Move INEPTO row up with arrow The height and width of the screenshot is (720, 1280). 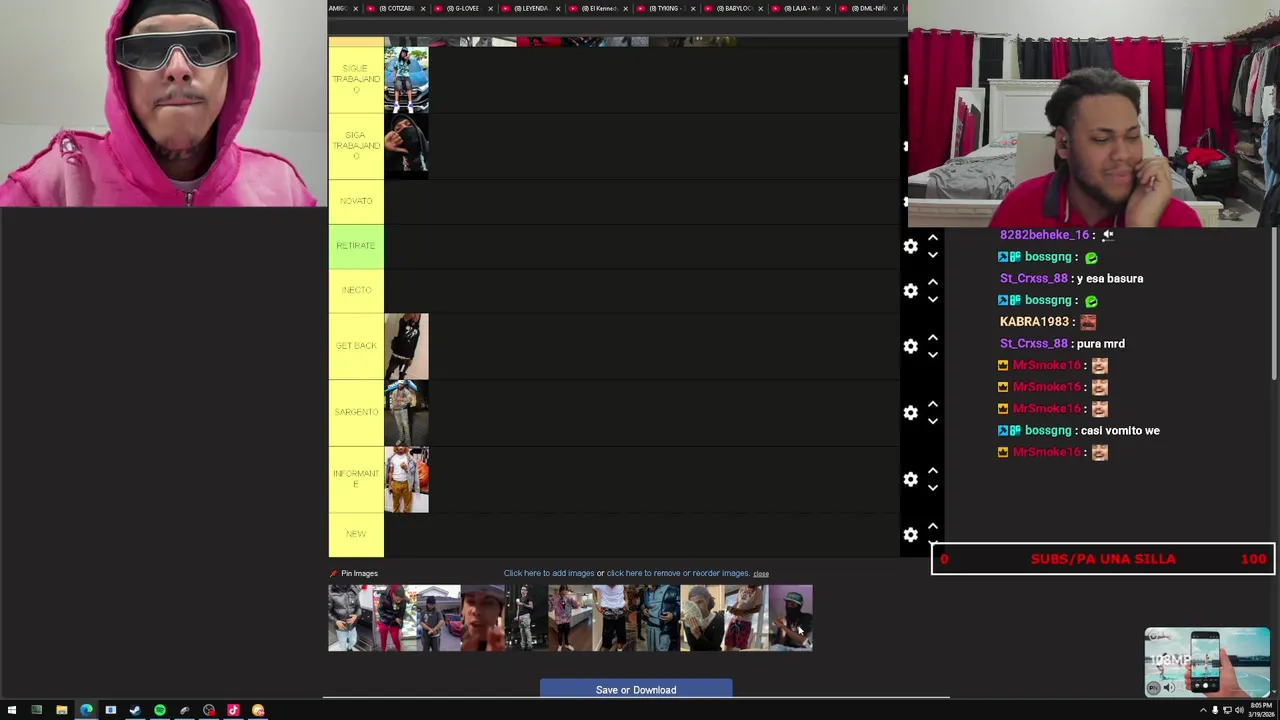[932, 282]
